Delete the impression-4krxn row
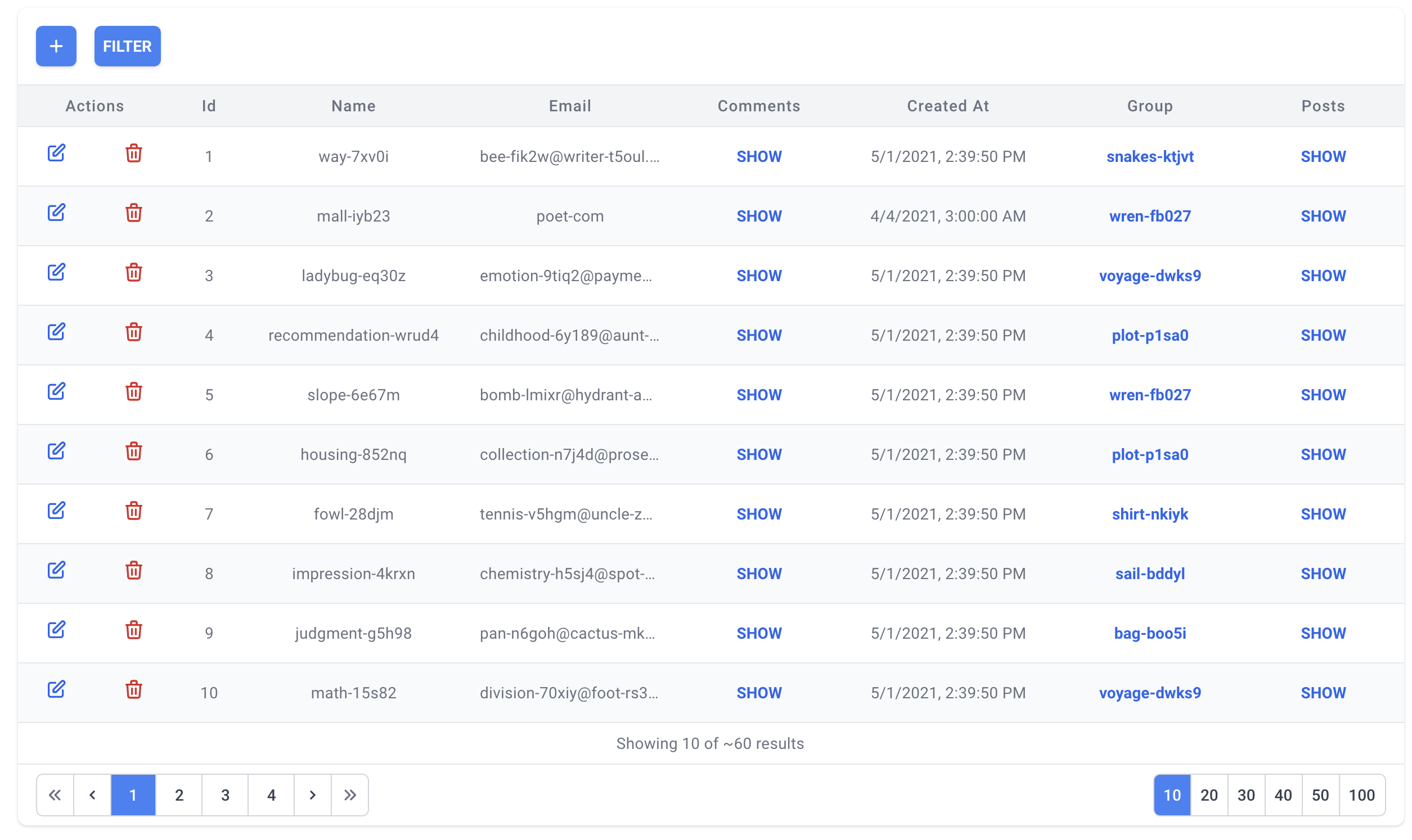Screen dimensions: 1412x840 134,571
